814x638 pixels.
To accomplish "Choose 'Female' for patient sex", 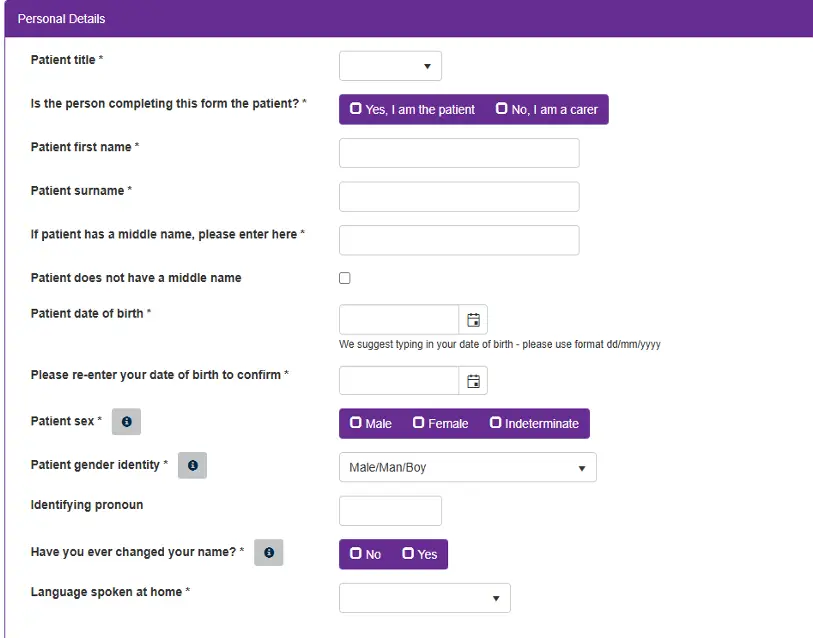I will click(440, 423).
